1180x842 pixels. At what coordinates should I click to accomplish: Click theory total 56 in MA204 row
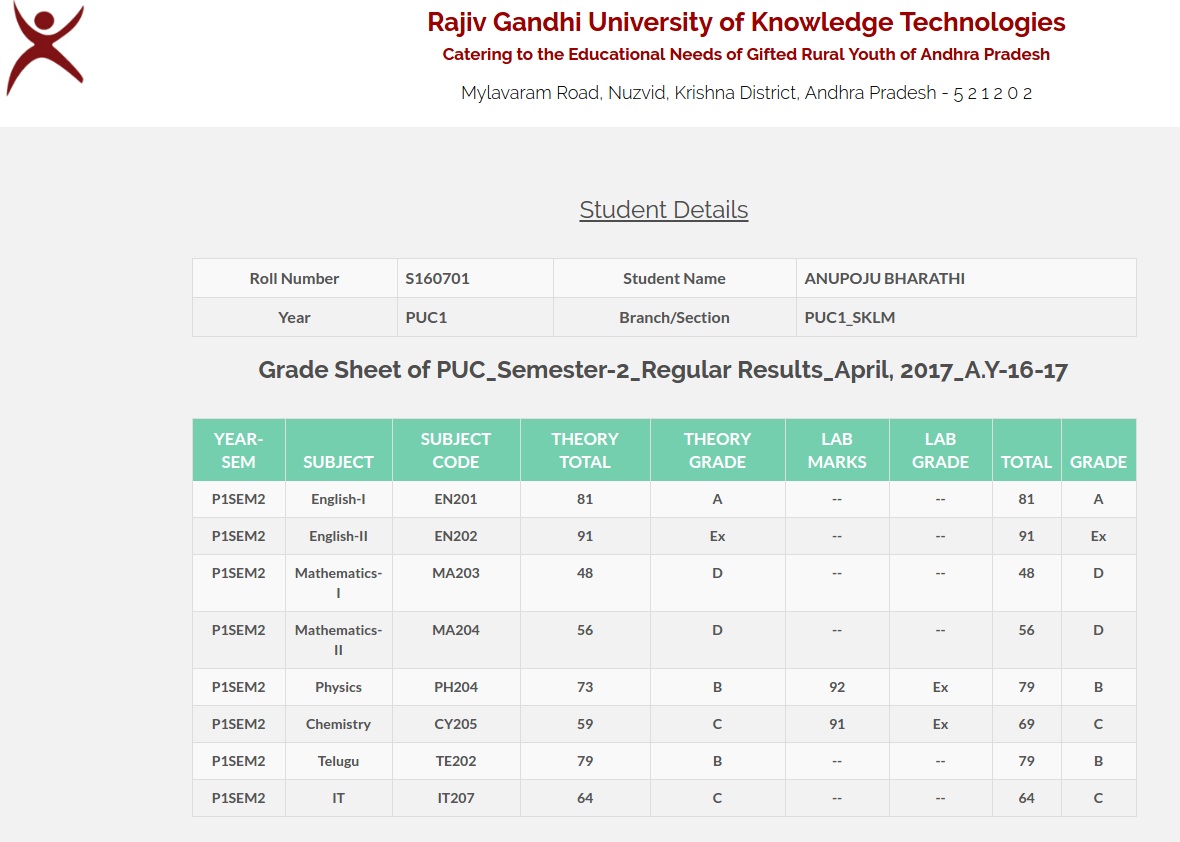pos(585,630)
